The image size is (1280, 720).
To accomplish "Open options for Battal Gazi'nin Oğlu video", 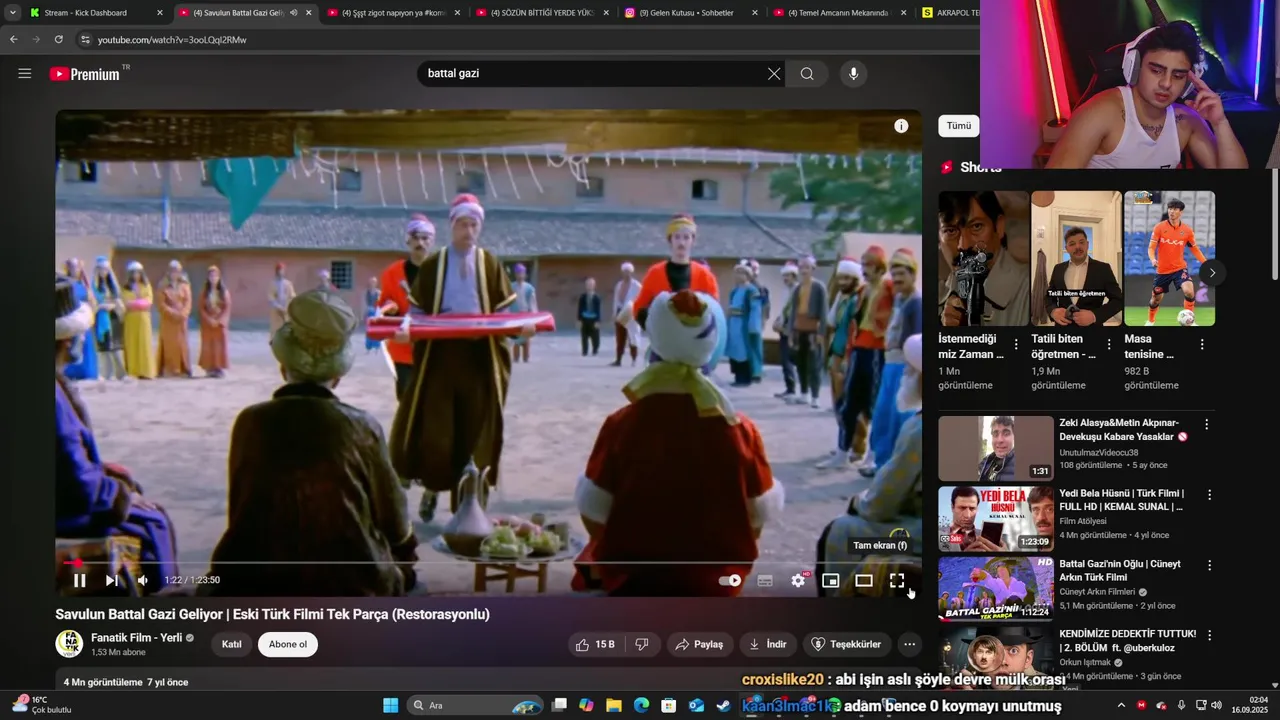I will coord(1209,565).
